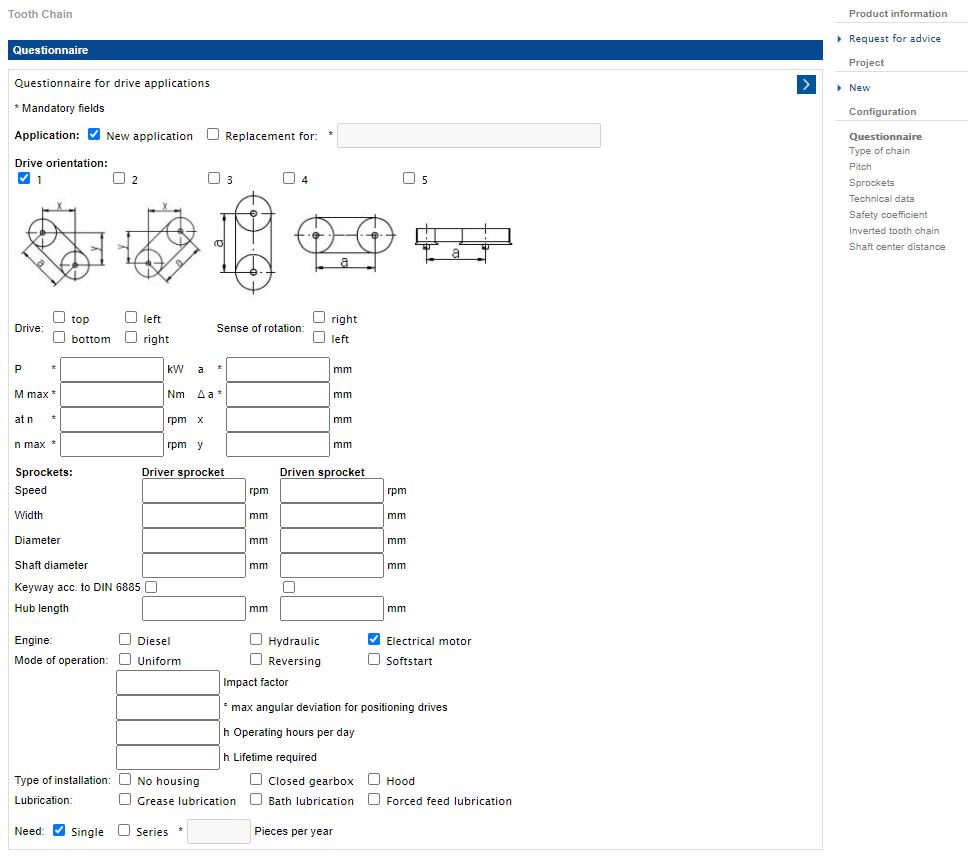The image size is (972, 859).
Task: Click the Impact factor input field
Action: [168, 682]
